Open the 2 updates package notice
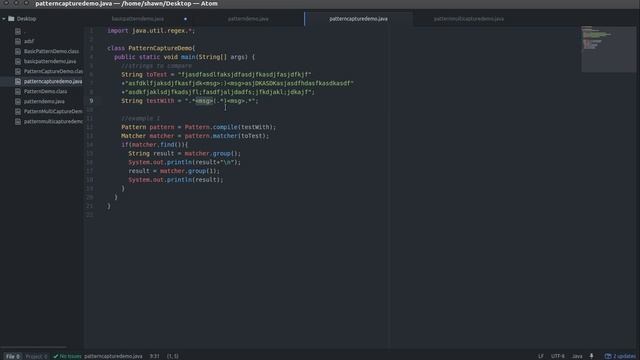This screenshot has width=640, height=360. pyautogui.click(x=620, y=356)
